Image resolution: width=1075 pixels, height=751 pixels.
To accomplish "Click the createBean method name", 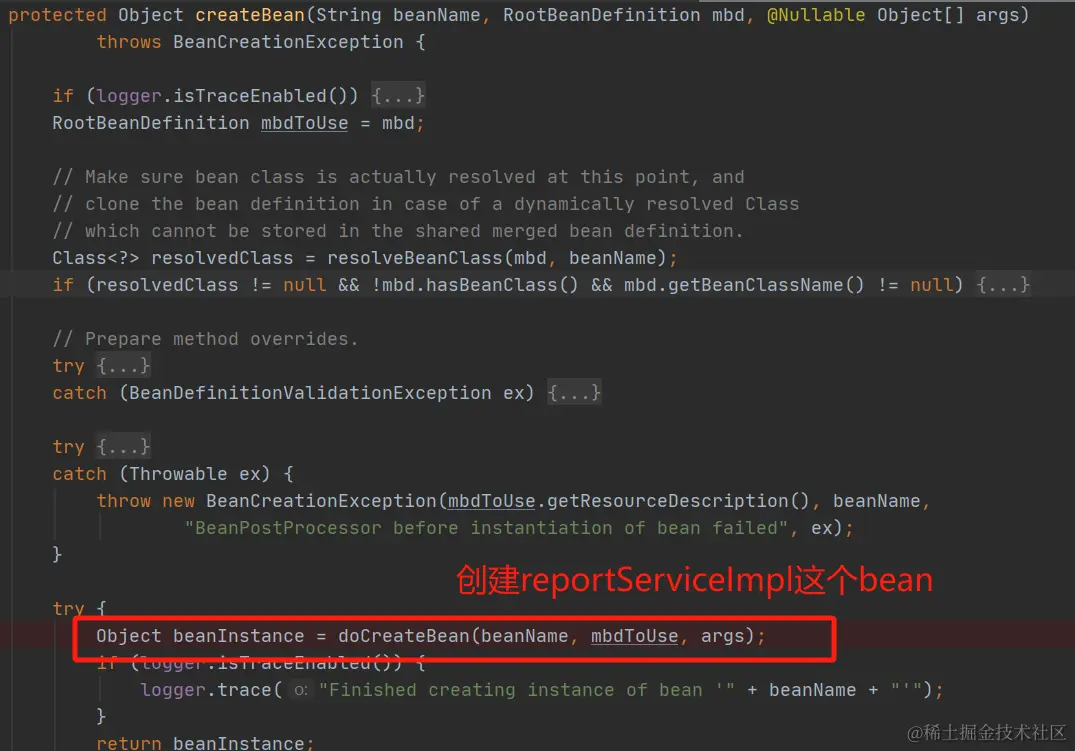I will pos(250,15).
